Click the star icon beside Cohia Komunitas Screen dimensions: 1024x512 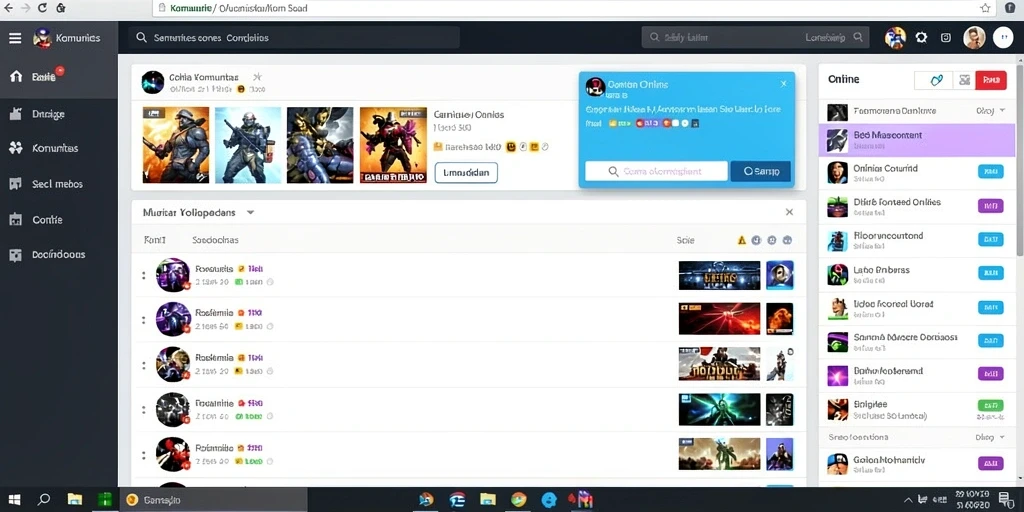tap(257, 76)
